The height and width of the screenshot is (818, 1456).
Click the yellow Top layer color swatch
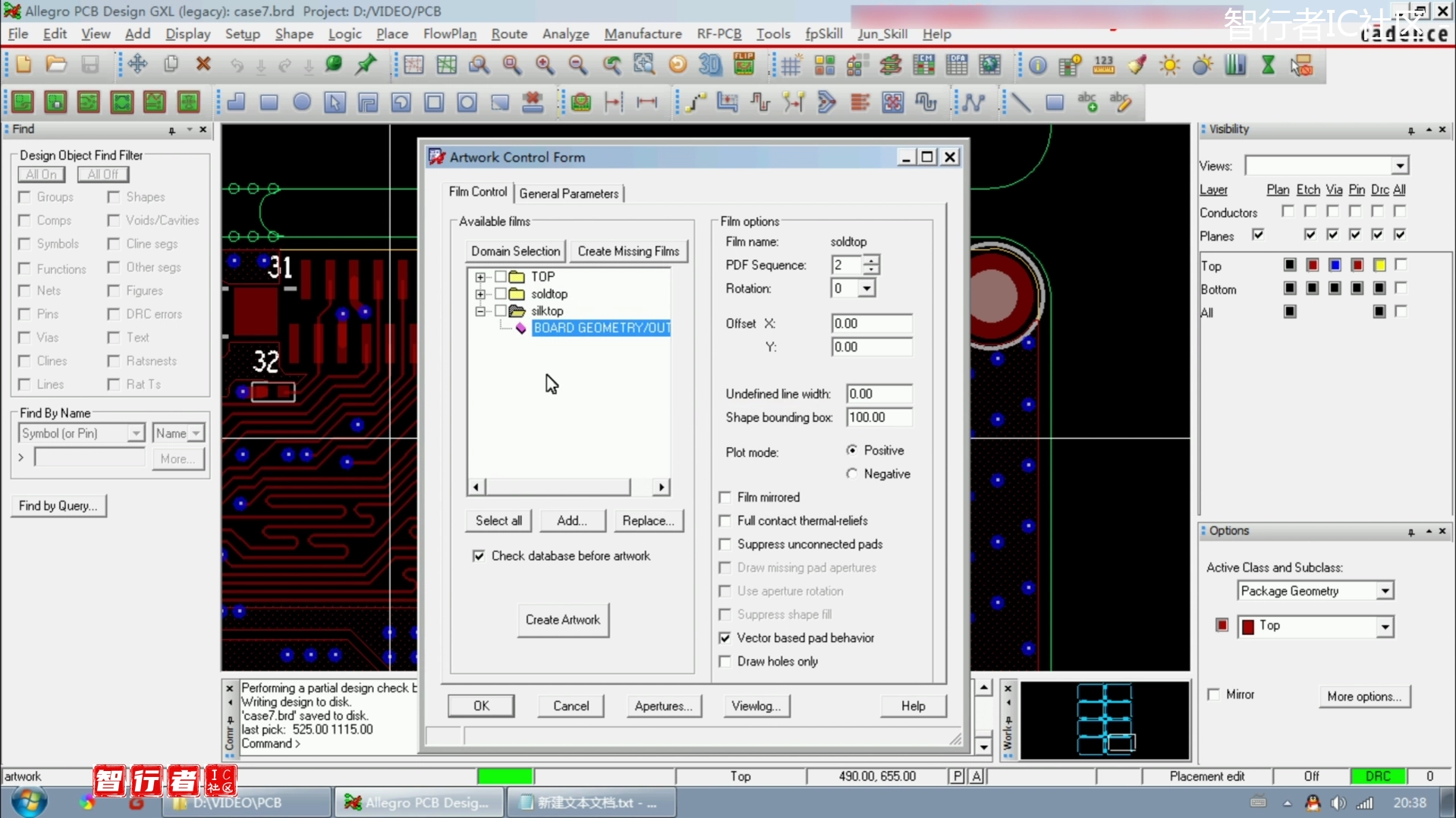pos(1379,265)
